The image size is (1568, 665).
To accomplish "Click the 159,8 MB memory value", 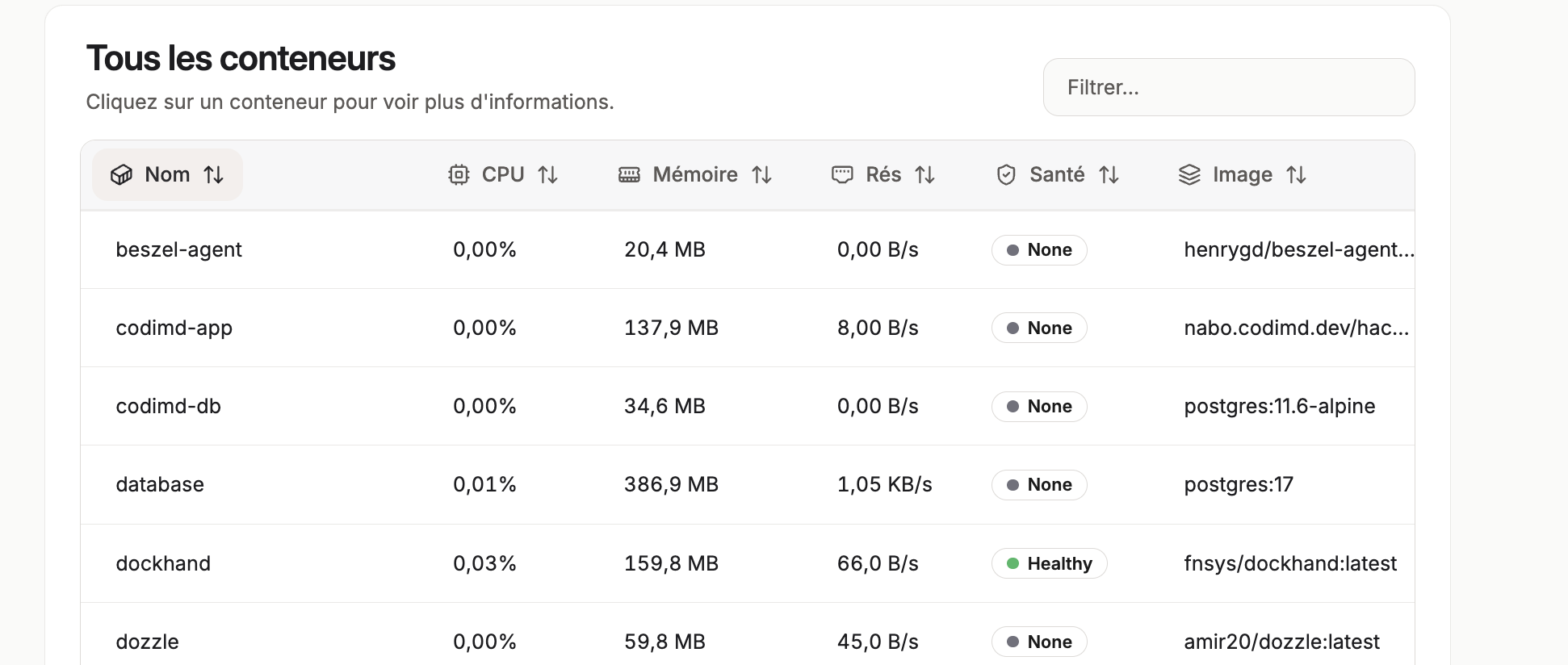I will (671, 563).
